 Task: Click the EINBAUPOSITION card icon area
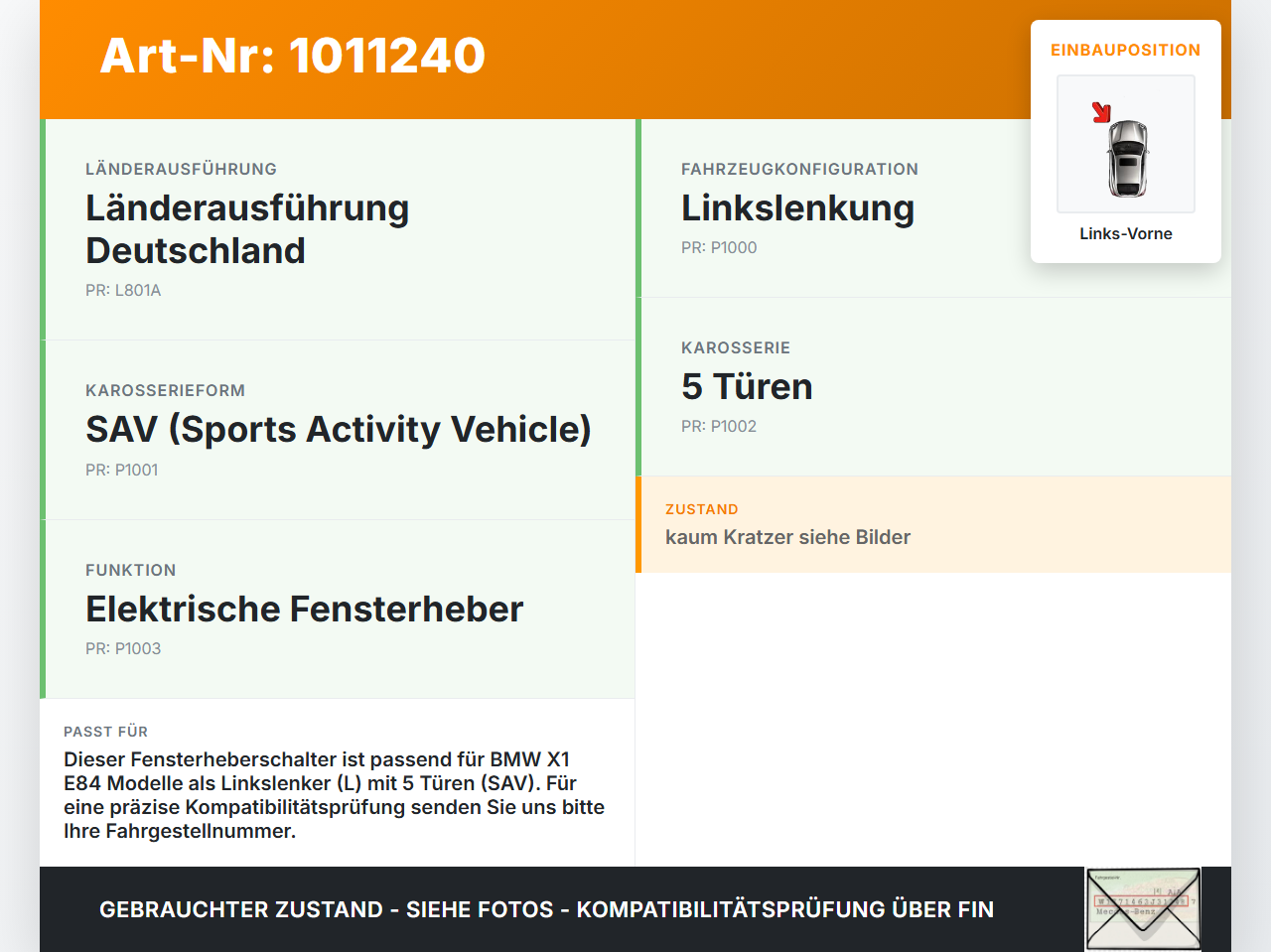[x=1125, y=144]
